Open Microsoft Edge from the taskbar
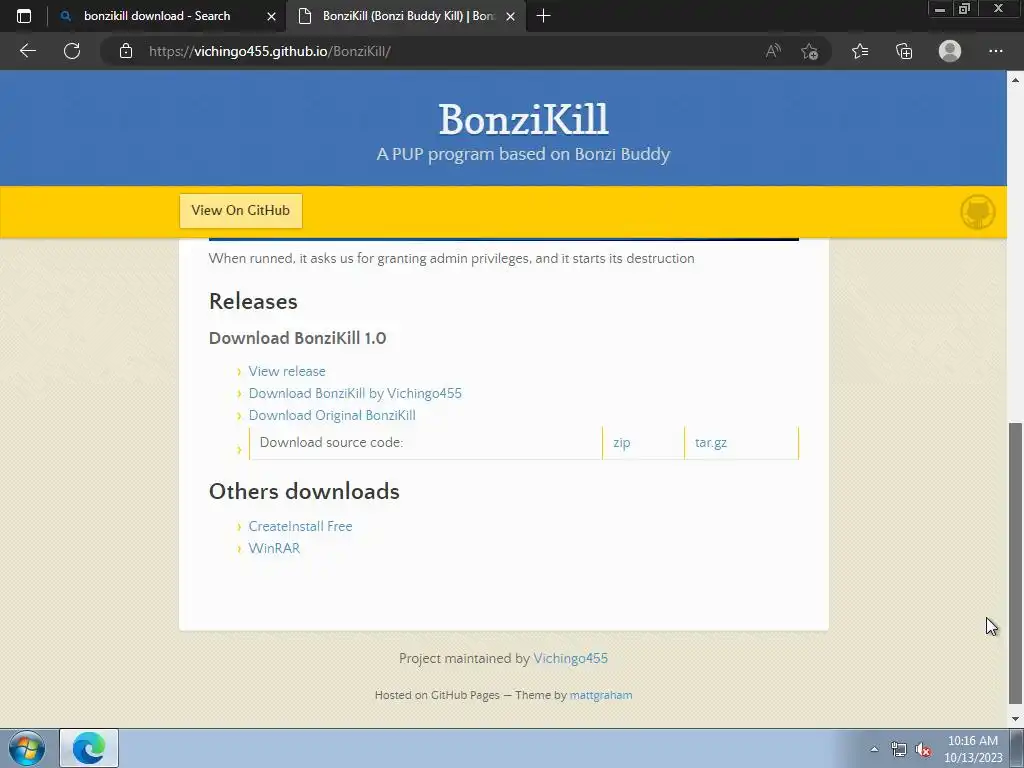 tap(89, 748)
